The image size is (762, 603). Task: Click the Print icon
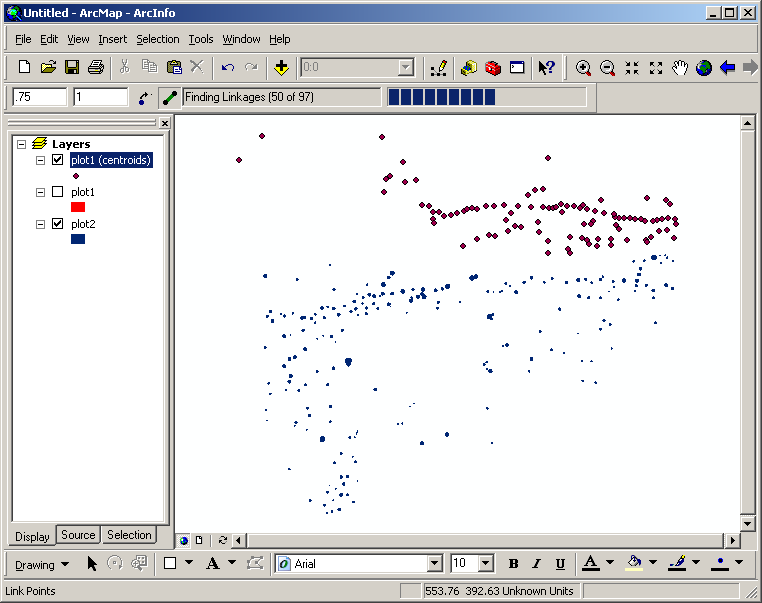click(x=96, y=68)
